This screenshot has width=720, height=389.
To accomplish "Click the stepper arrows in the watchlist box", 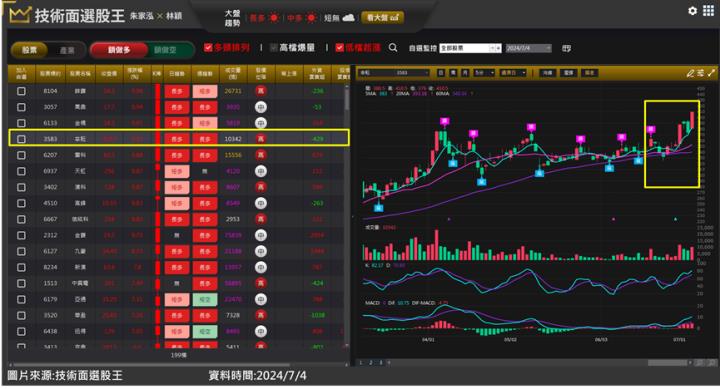I will [496, 48].
